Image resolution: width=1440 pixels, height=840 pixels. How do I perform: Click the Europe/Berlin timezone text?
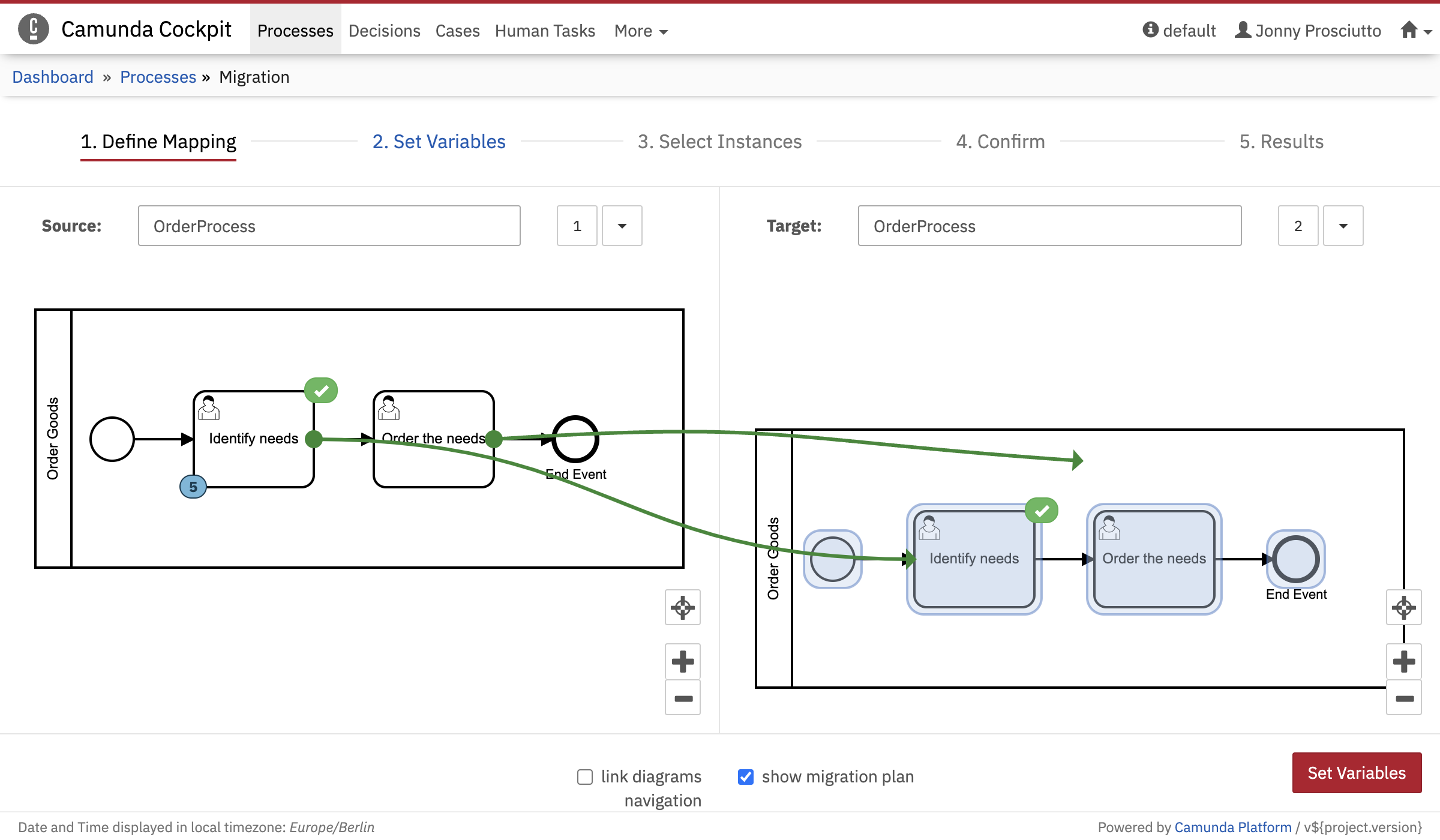pos(332,827)
